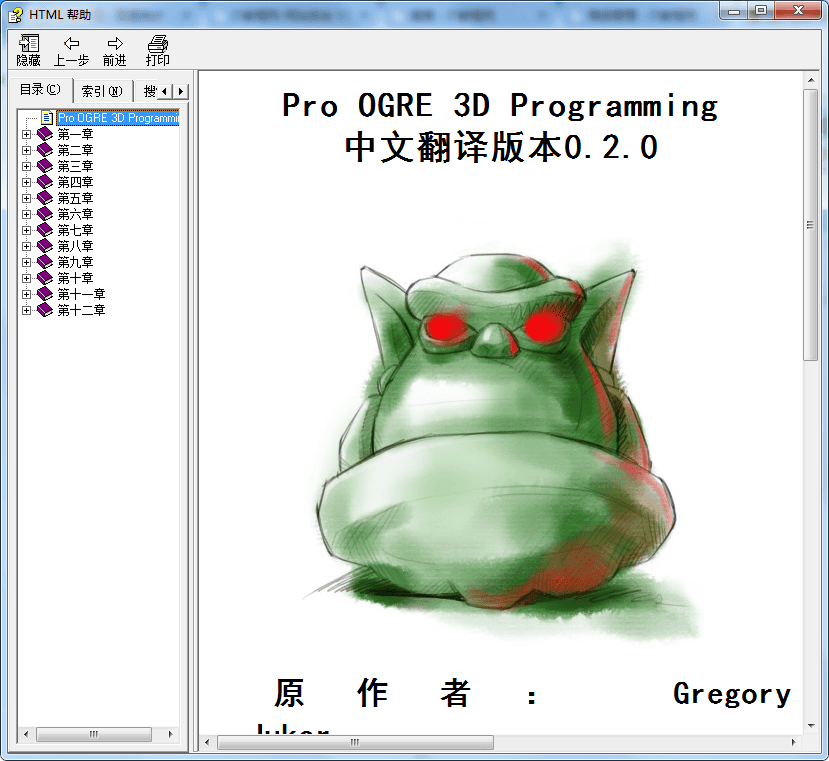This screenshot has height=761, width=829.
Task: Expand the 第一章 tree node
Action: (x=26, y=133)
